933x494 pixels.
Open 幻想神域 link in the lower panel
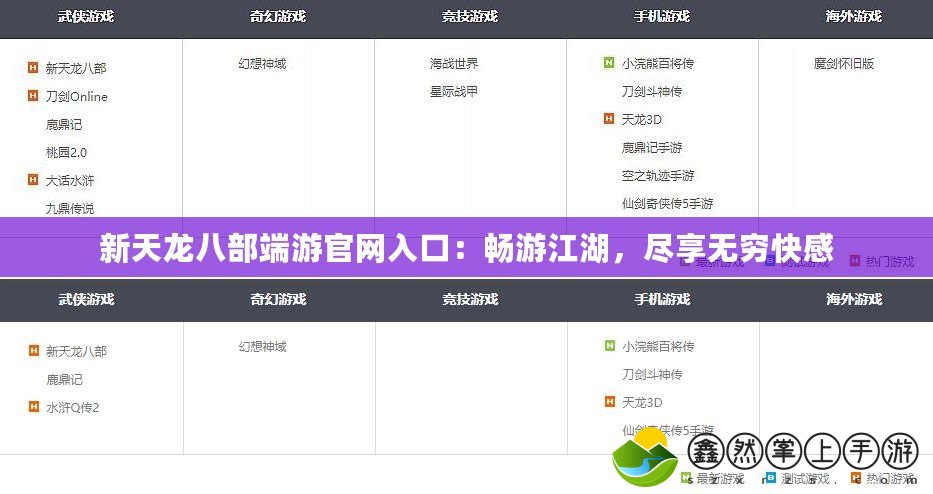tap(262, 346)
